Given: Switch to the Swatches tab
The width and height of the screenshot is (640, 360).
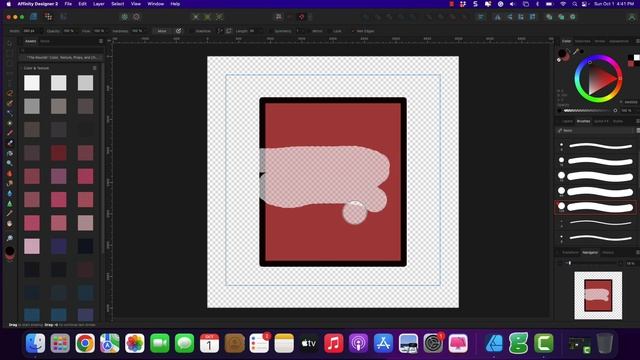Looking at the screenshot, I should click(x=582, y=41).
